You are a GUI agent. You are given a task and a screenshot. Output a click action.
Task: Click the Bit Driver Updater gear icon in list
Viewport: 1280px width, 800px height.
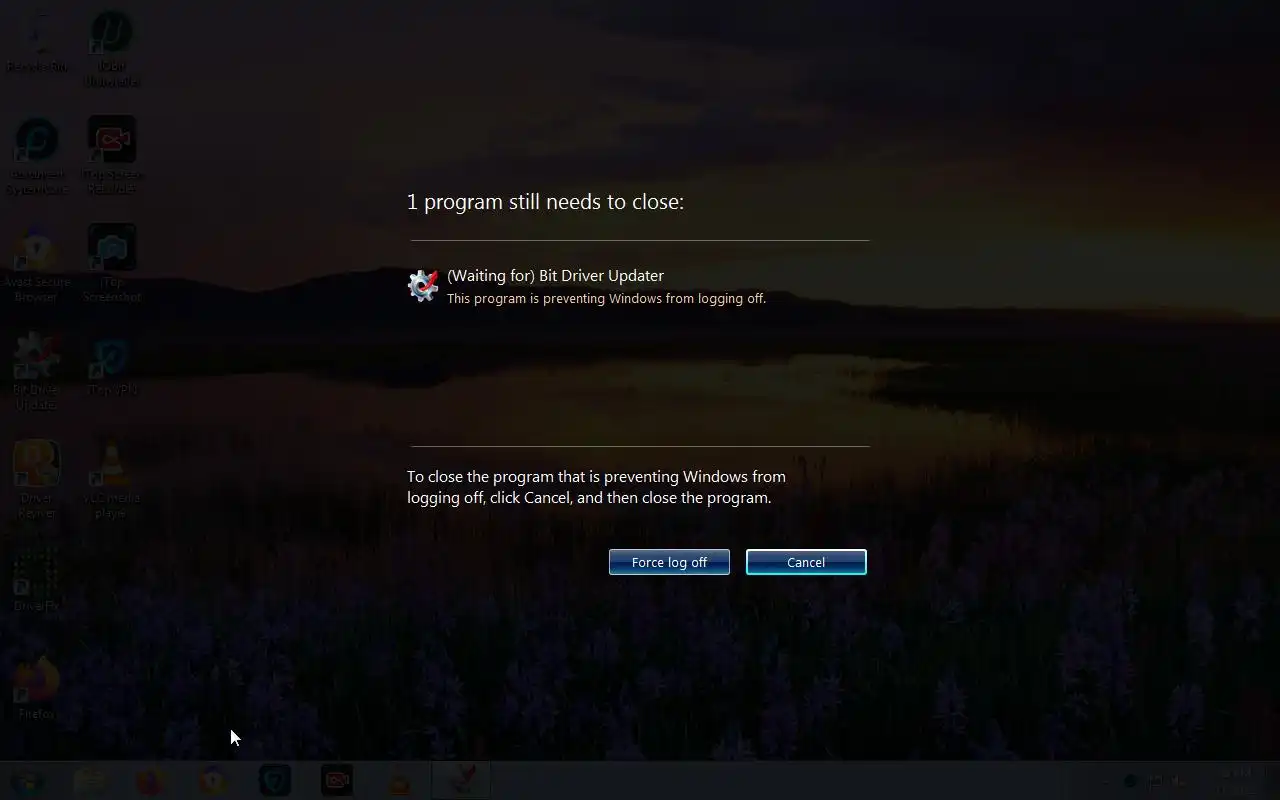click(423, 286)
